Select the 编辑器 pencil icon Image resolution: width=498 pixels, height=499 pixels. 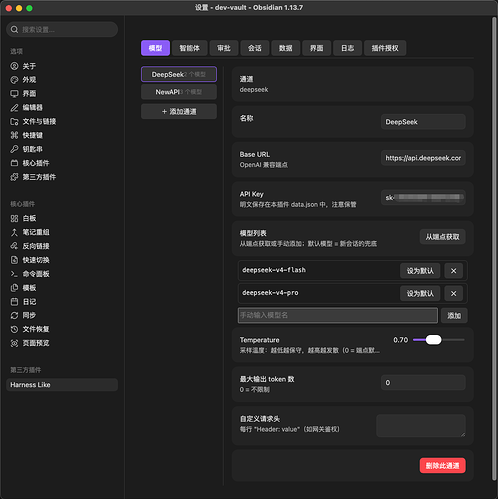coord(14,108)
